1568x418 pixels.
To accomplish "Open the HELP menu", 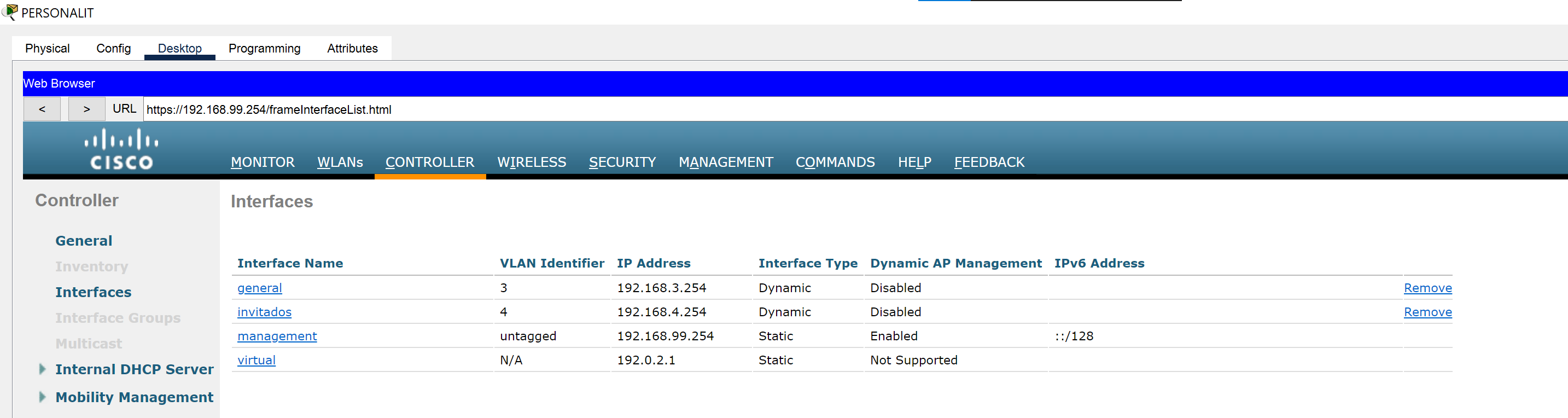I will pos(914,162).
